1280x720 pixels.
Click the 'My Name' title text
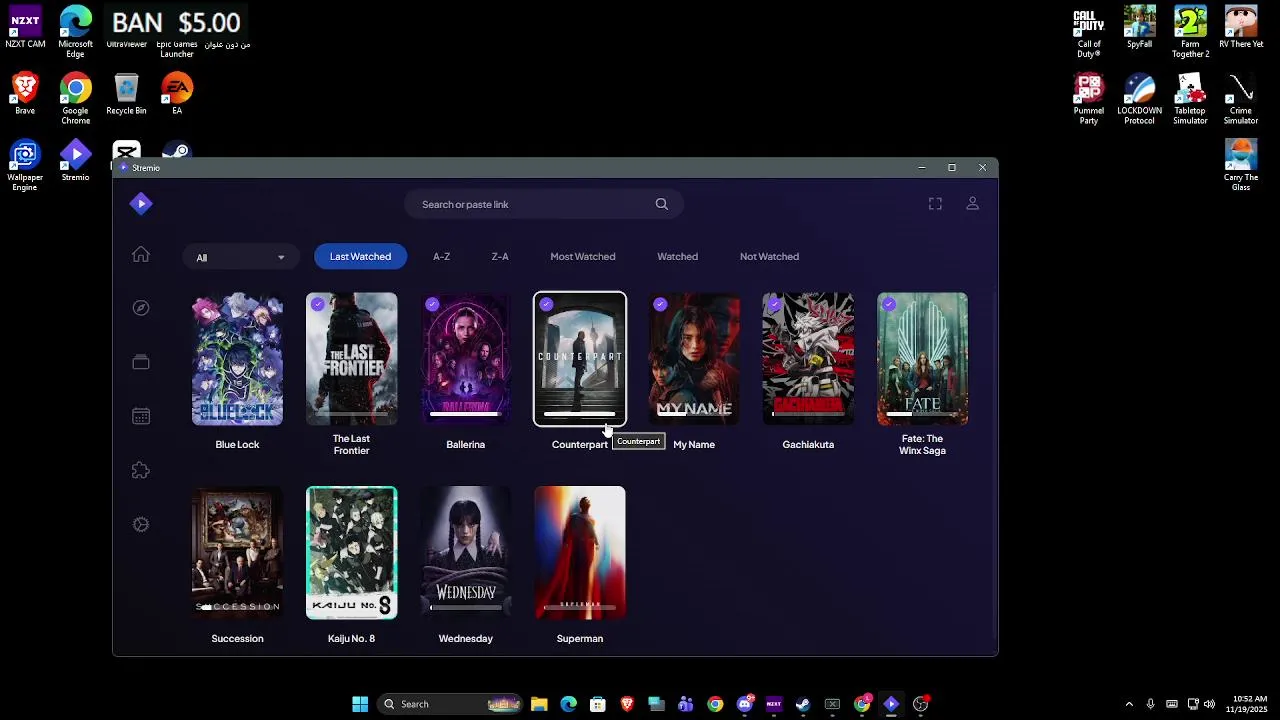click(694, 445)
